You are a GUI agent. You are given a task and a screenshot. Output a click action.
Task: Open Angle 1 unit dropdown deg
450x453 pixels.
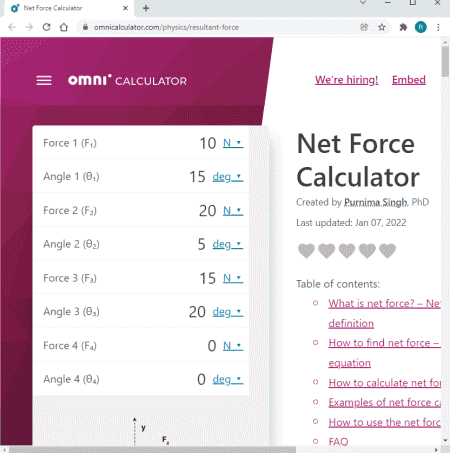click(x=228, y=177)
